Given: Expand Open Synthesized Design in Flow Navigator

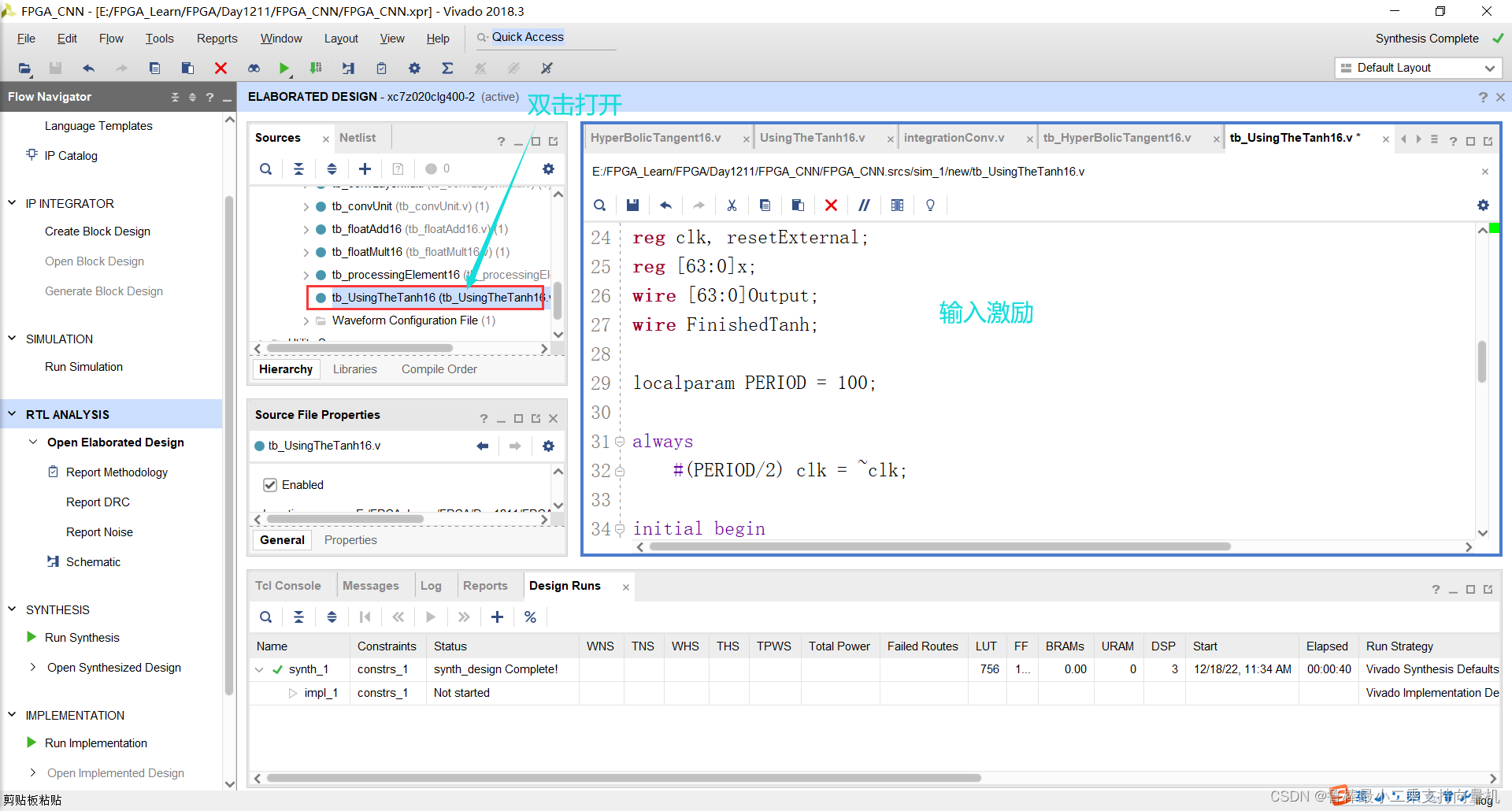Looking at the screenshot, I should (33, 668).
